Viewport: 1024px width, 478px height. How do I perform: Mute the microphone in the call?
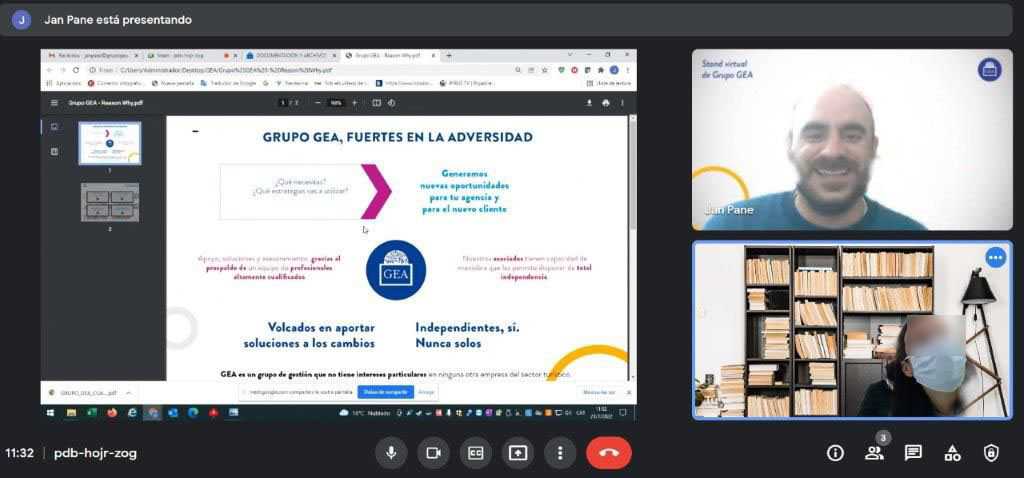(x=391, y=453)
